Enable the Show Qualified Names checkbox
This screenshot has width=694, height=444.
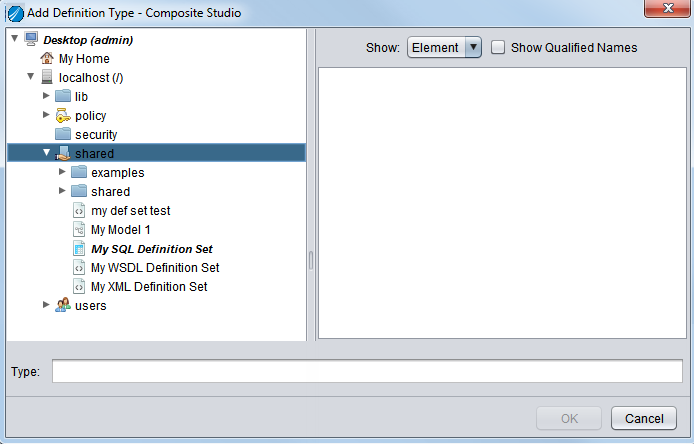498,47
